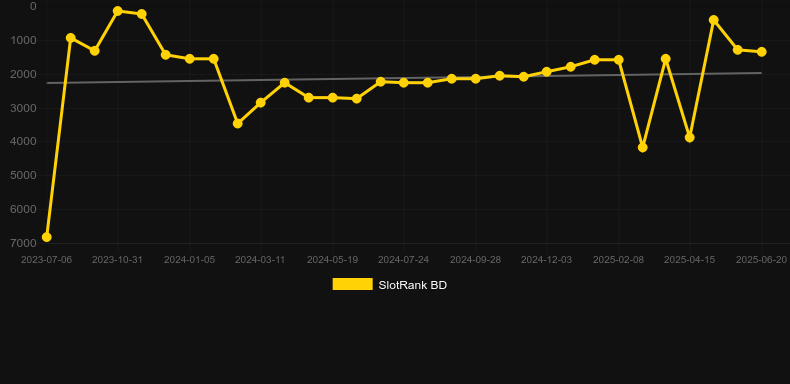The image size is (790, 384).
Task: Click the 7000 y-axis value
Action: (23, 243)
